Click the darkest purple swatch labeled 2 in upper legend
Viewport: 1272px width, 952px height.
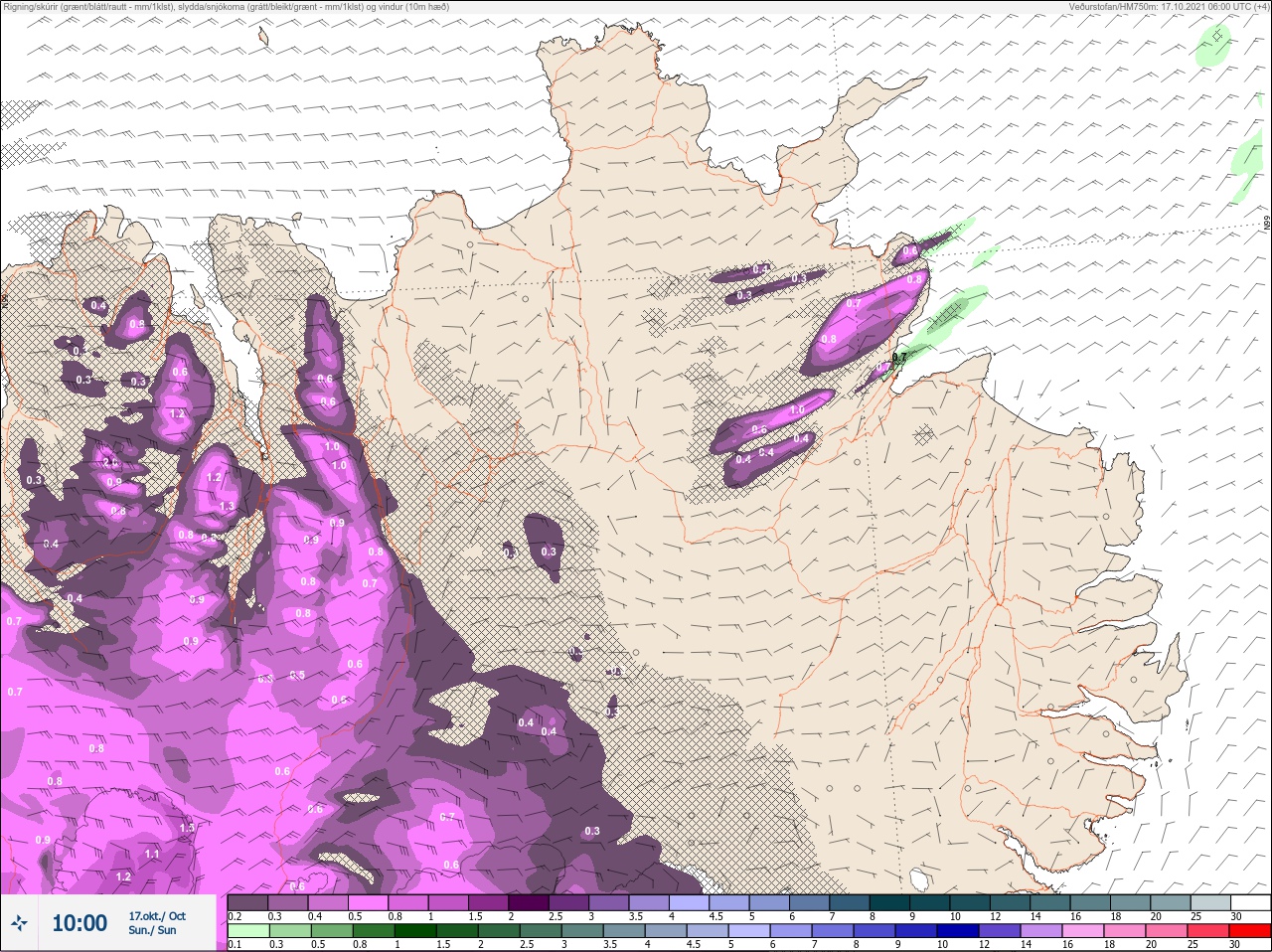(x=528, y=902)
